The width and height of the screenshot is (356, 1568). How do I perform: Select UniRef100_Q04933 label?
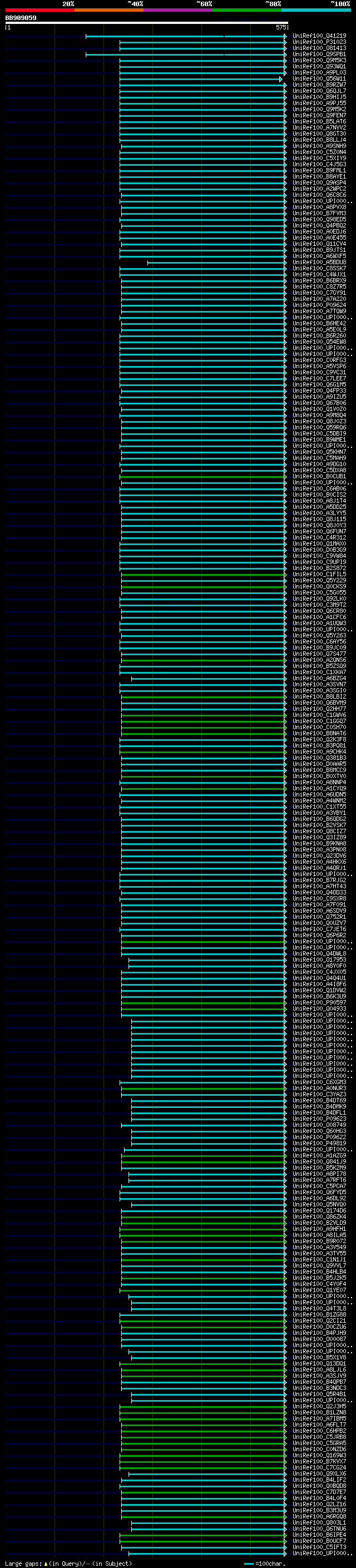(x=319, y=1008)
